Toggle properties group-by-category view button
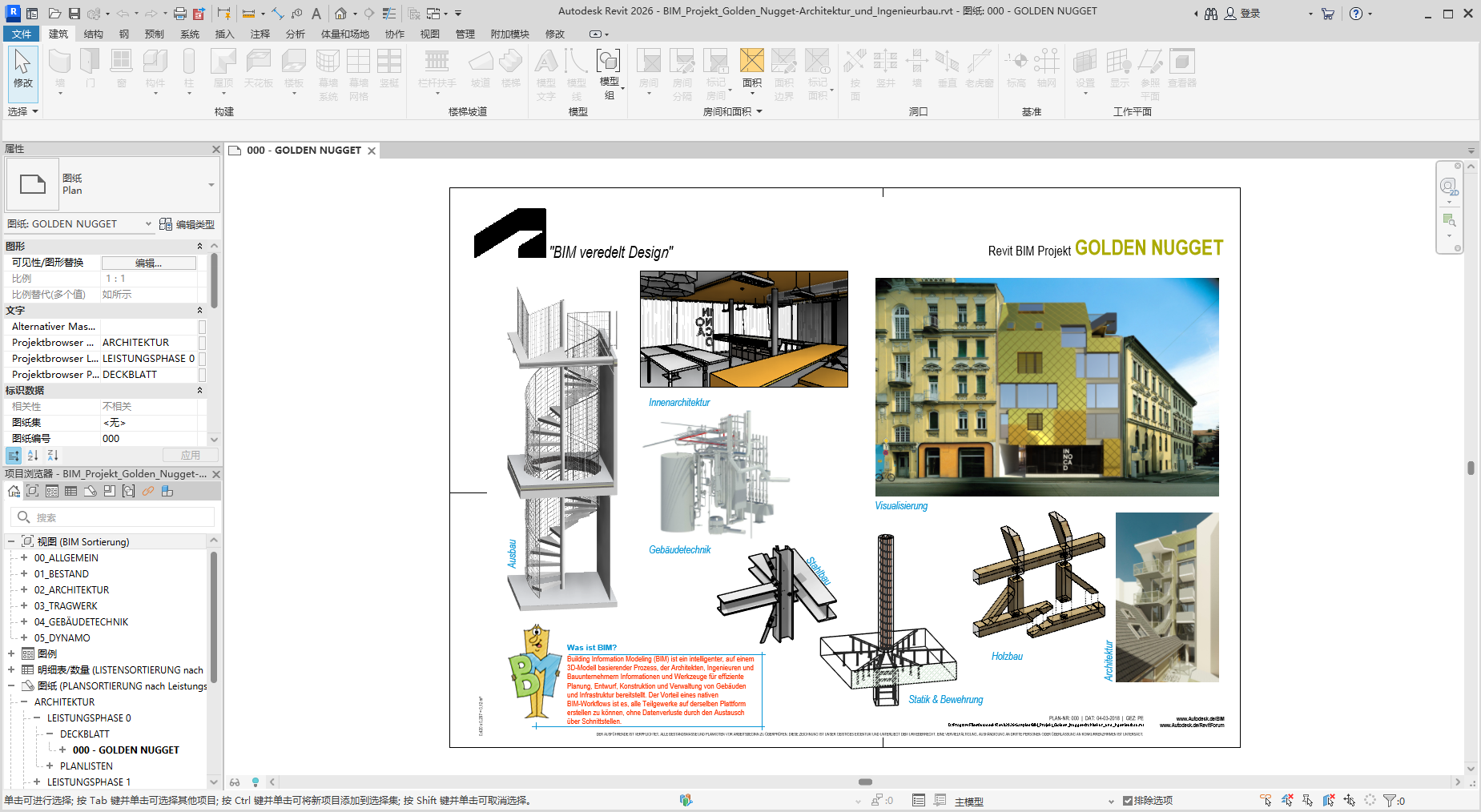The height and width of the screenshot is (812, 1481). click(14, 455)
